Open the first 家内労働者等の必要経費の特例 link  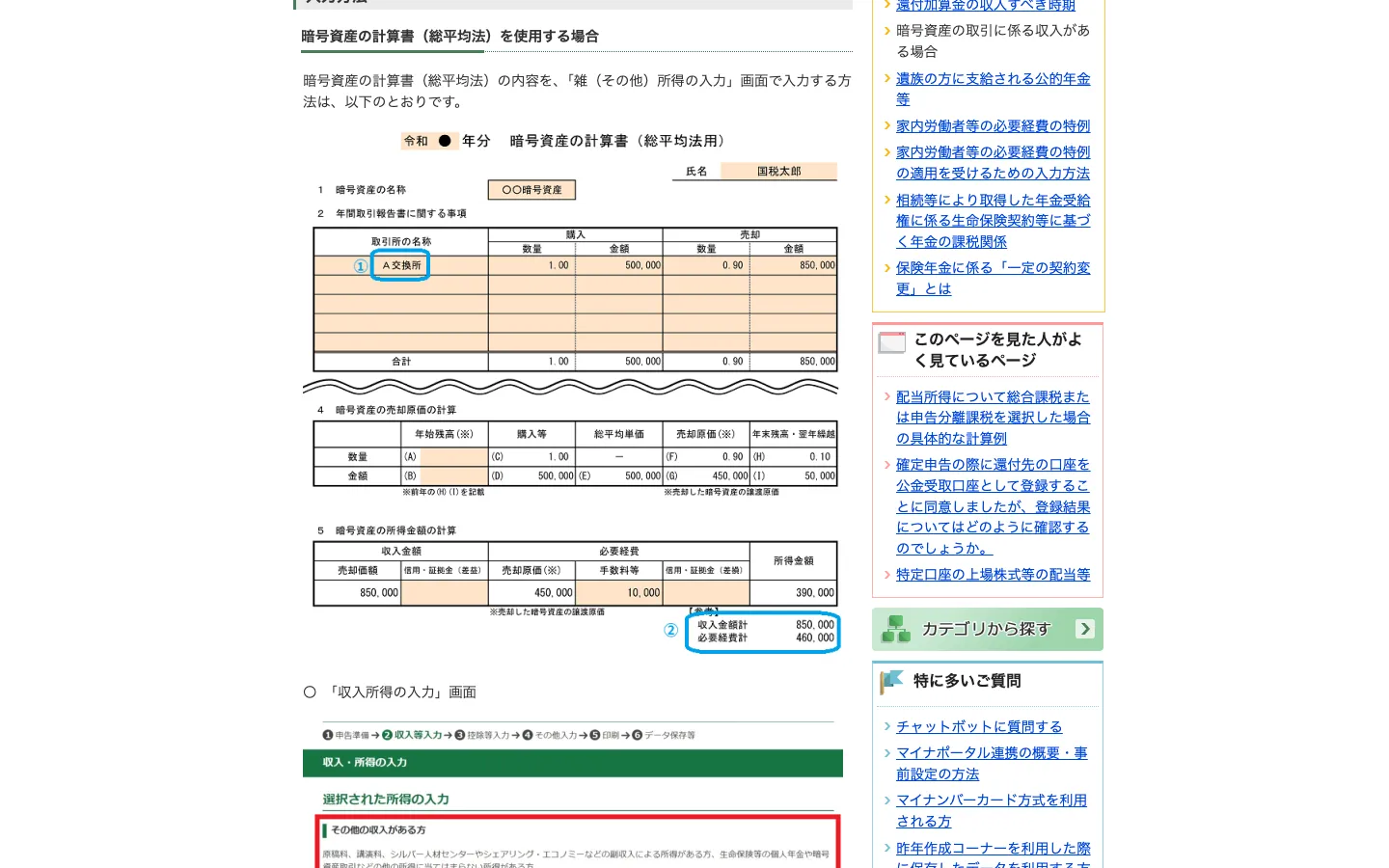(993, 126)
